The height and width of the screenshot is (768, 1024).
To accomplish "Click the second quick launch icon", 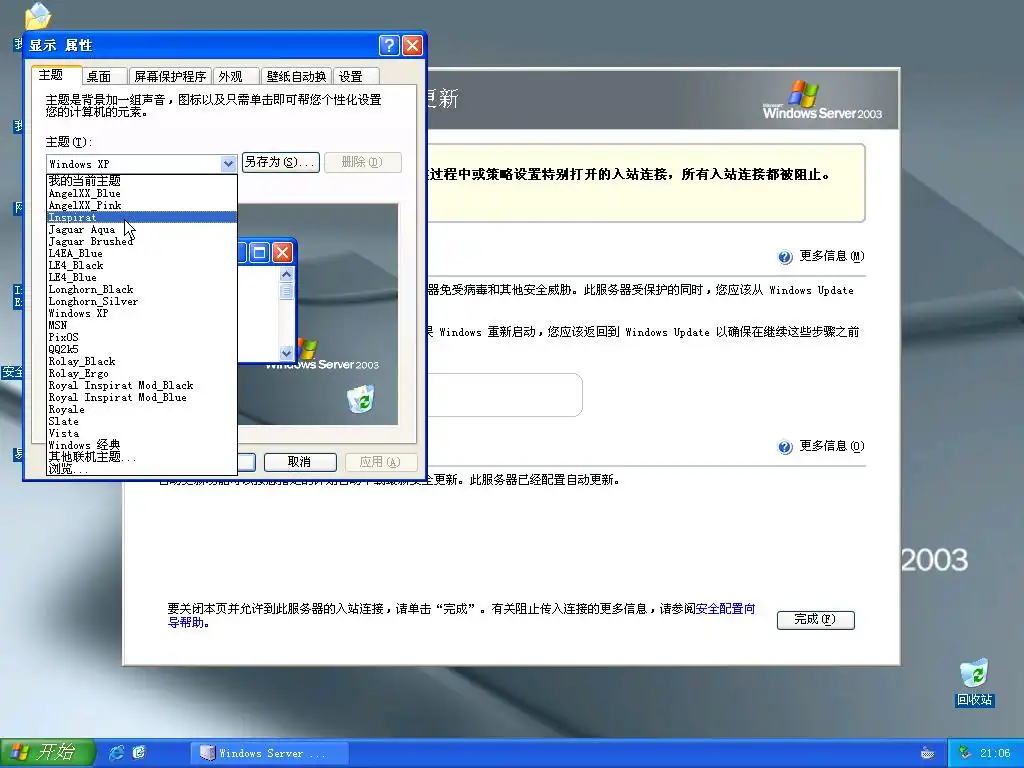I will tap(139, 753).
